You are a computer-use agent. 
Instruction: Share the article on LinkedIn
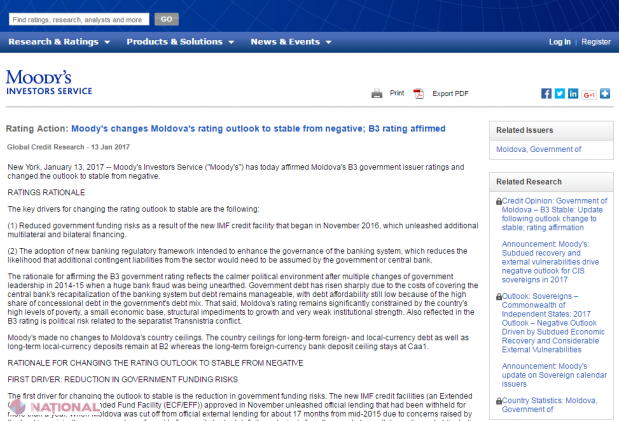pyautogui.click(x=574, y=93)
